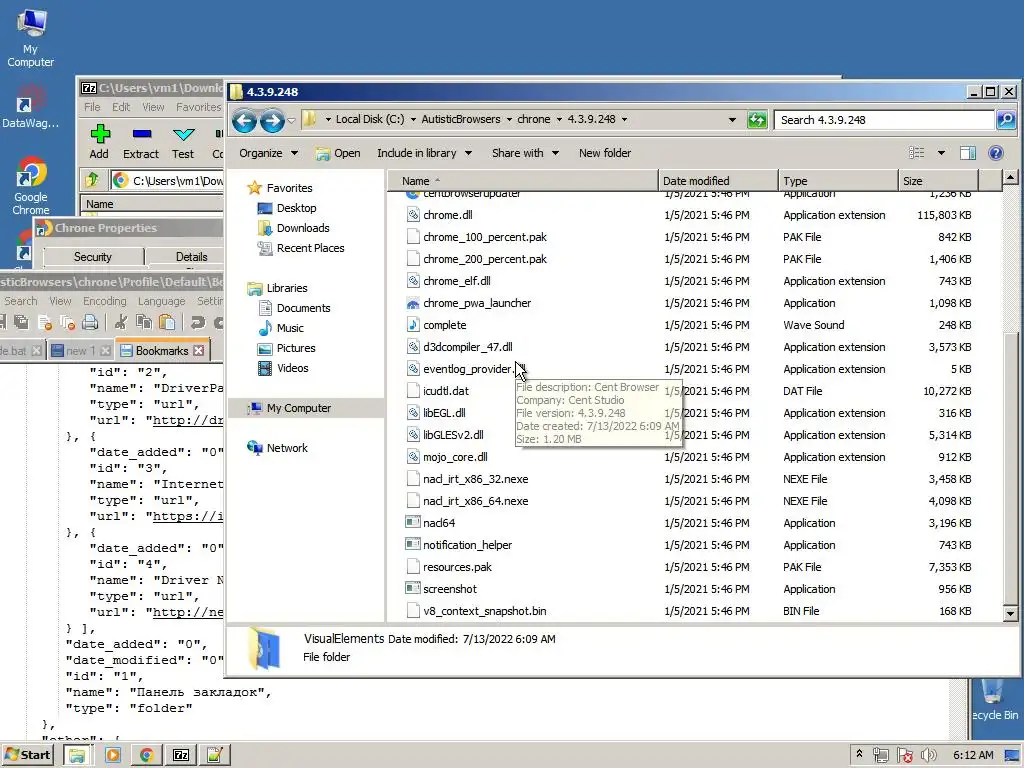Click the Cut scissors icon in Notepad++
The height and width of the screenshot is (768, 1024).
coord(120,322)
